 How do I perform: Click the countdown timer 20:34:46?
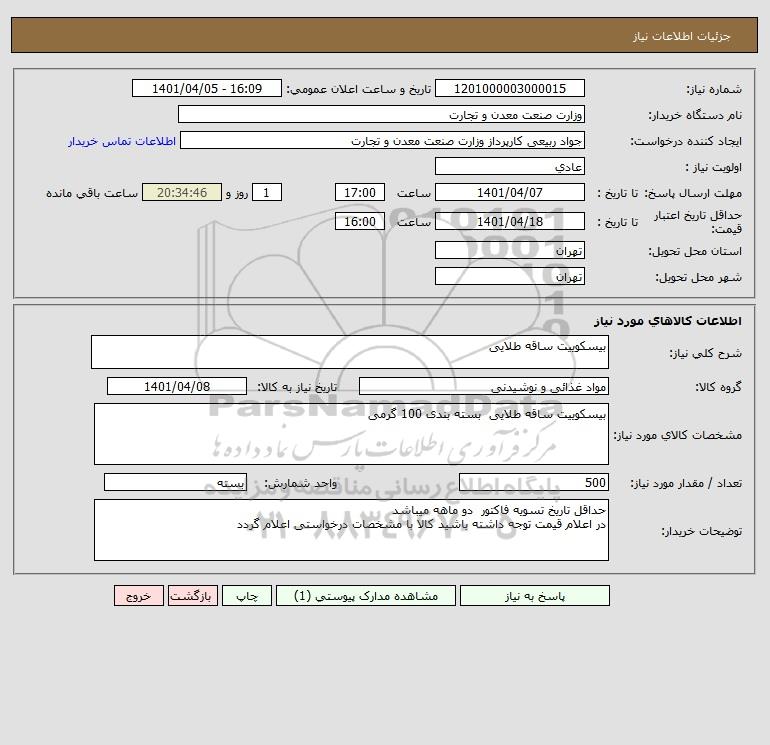click(182, 193)
